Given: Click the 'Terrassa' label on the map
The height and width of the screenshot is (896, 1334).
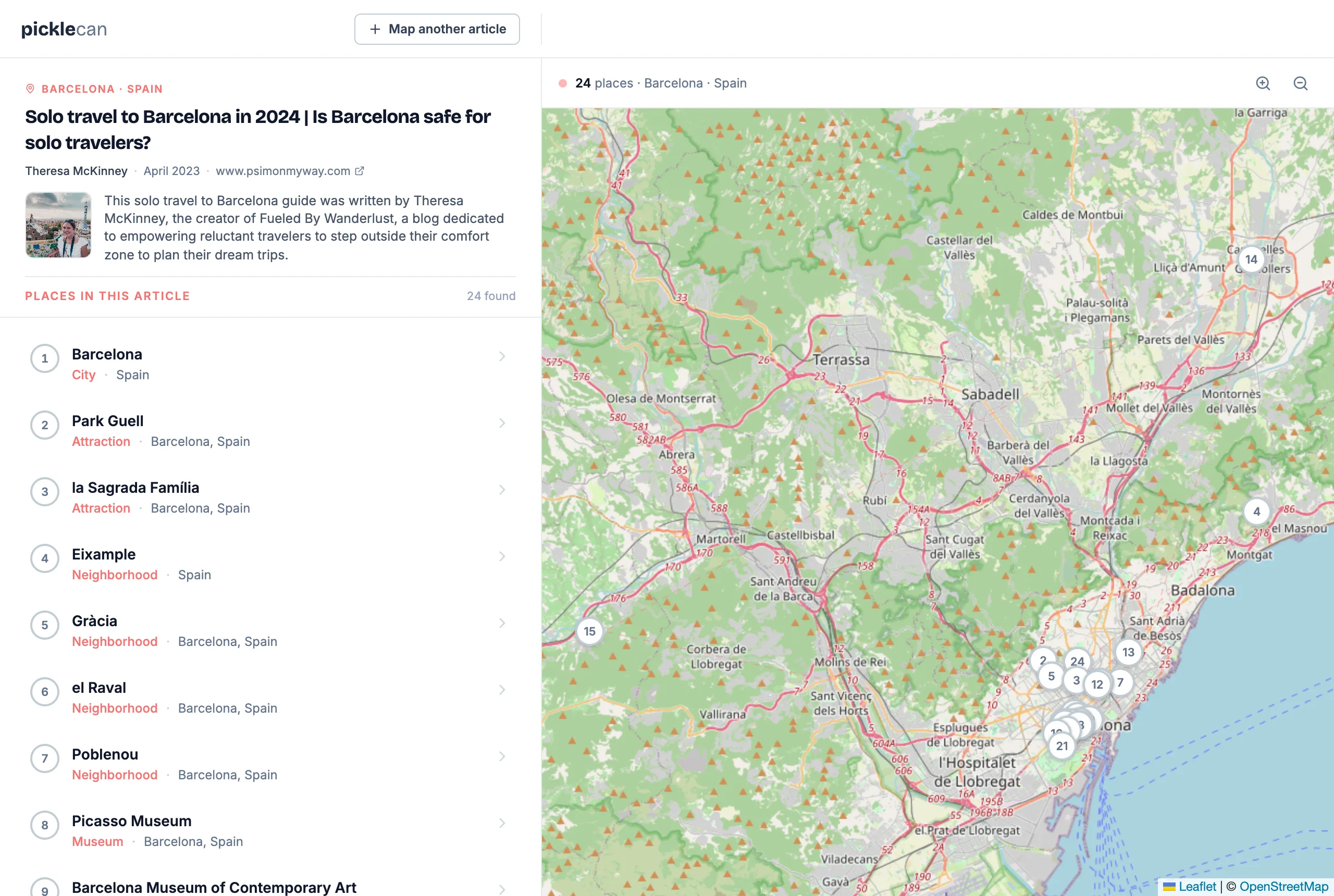Looking at the screenshot, I should (841, 360).
